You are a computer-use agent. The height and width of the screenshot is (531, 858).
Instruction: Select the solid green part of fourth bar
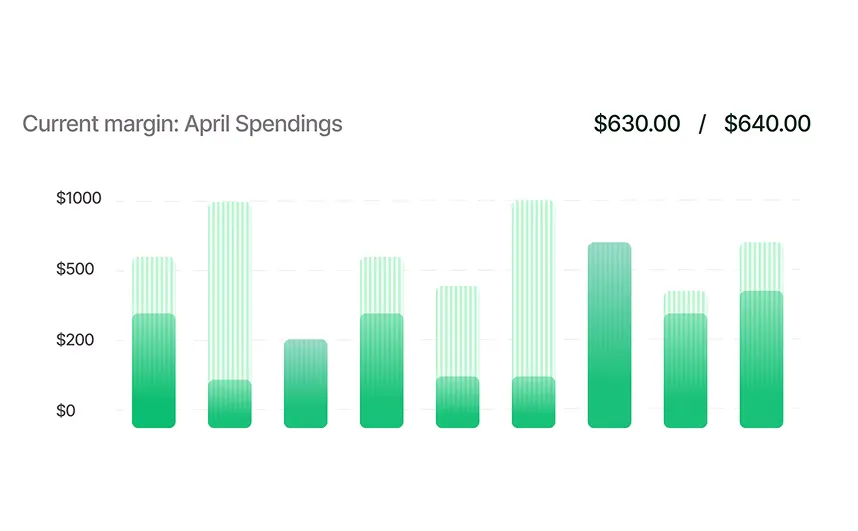point(381,370)
